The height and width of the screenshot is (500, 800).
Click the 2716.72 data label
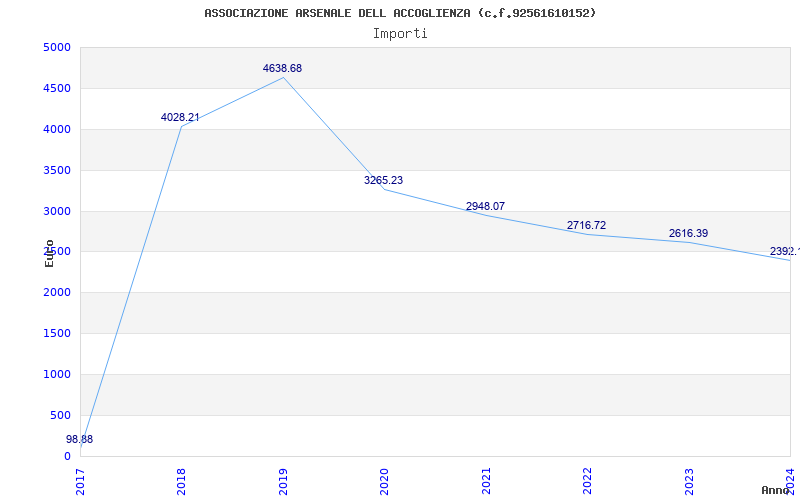click(x=586, y=225)
